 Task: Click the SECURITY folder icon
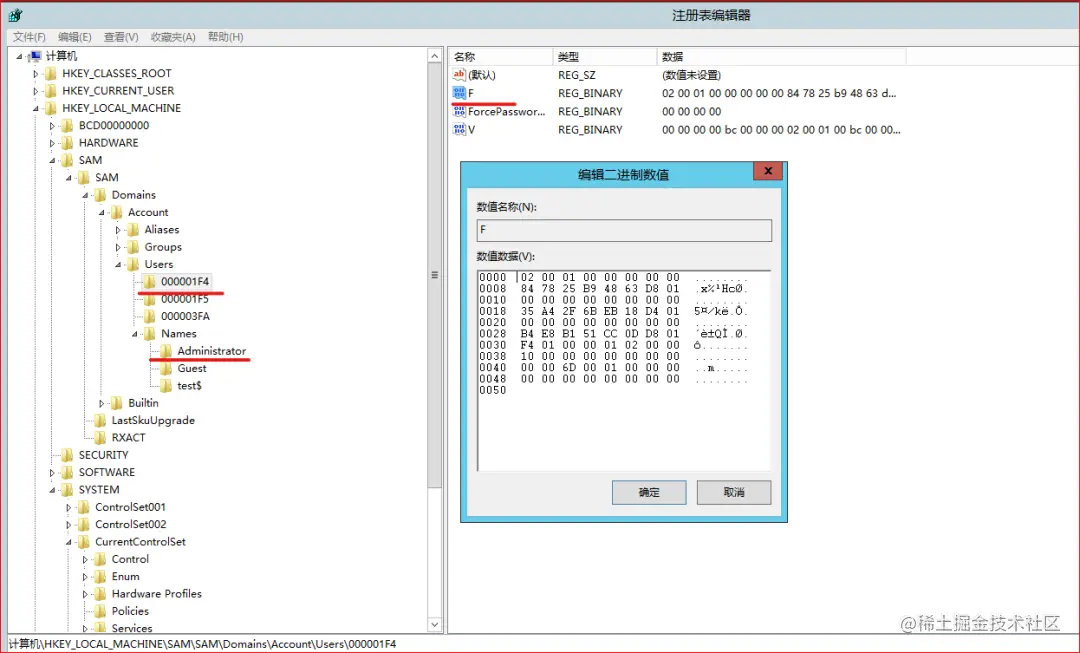click(67, 455)
